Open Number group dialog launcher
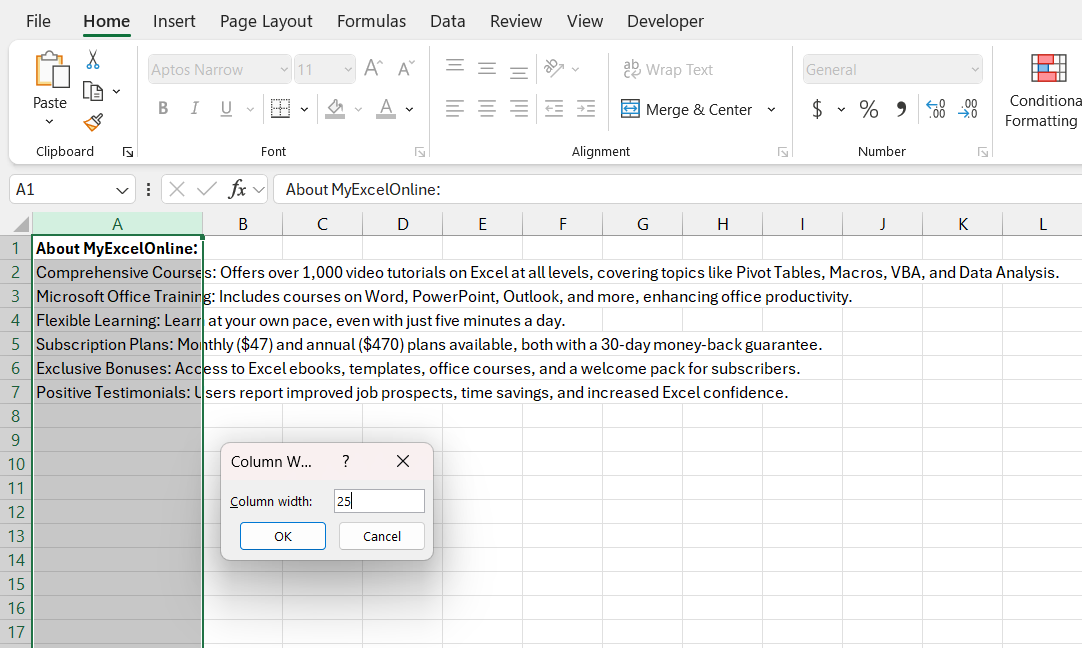 coord(983,152)
